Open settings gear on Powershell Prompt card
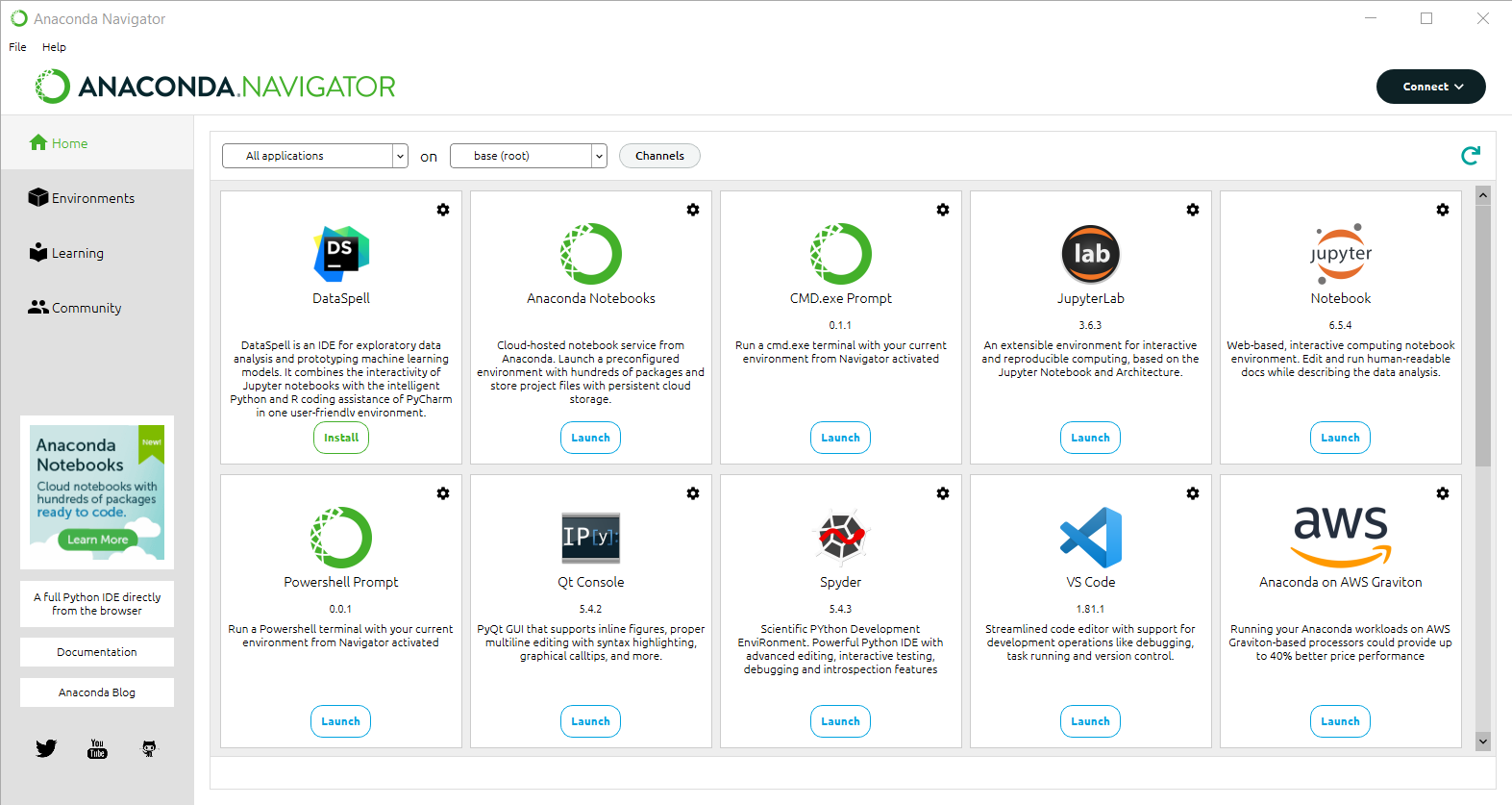Image resolution: width=1512 pixels, height=805 pixels. pyautogui.click(x=443, y=493)
